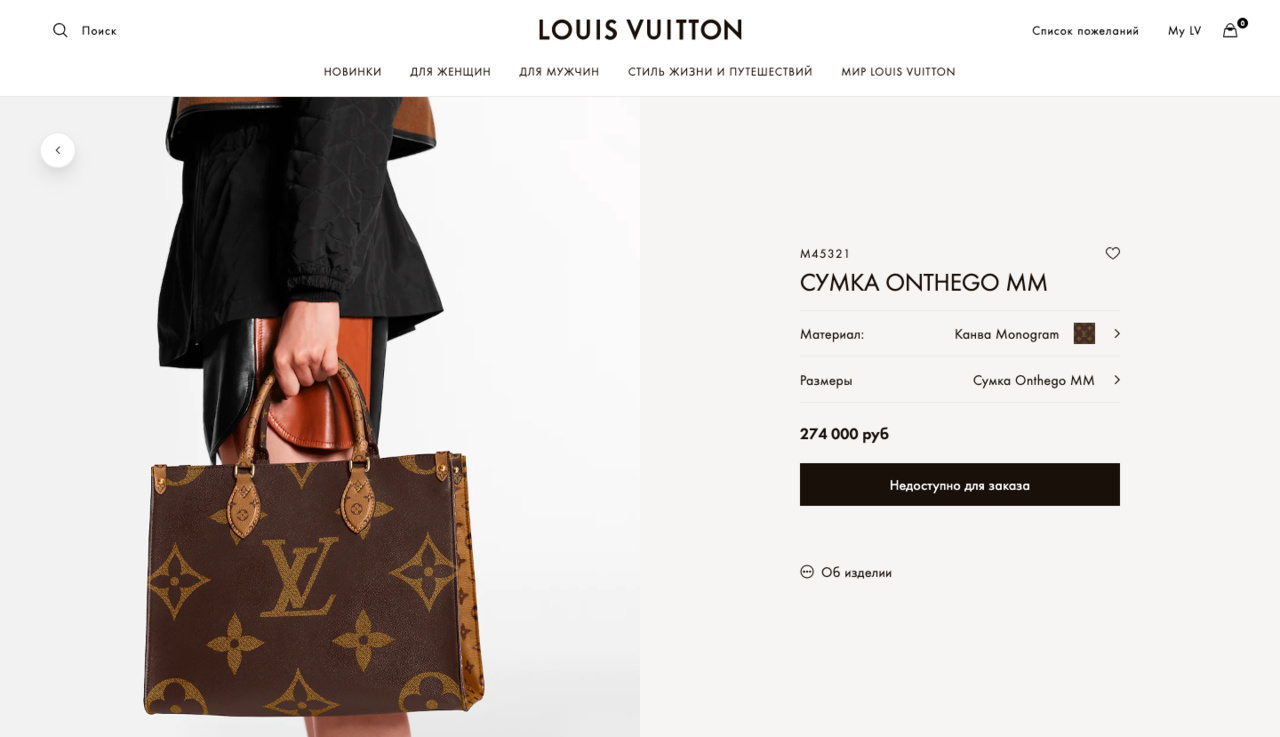Open the Для мужчин menu
Image resolution: width=1280 pixels, height=737 pixels.
pos(559,72)
